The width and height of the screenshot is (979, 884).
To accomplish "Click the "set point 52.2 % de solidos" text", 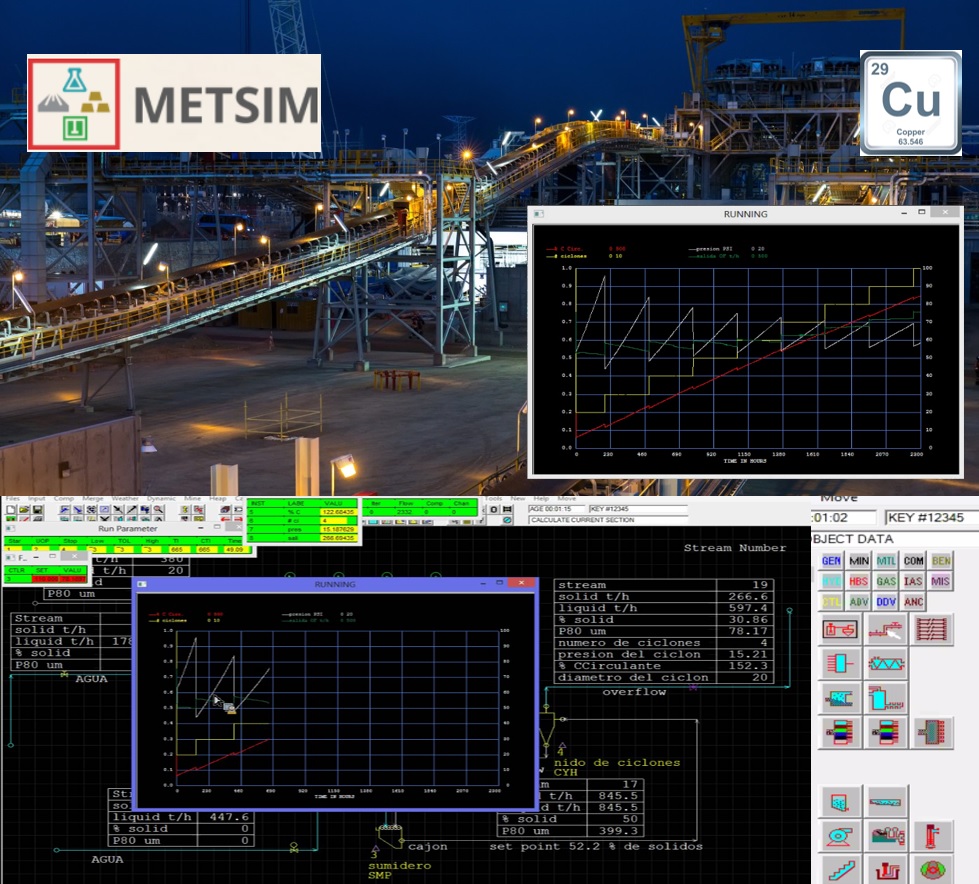I will 596,847.
